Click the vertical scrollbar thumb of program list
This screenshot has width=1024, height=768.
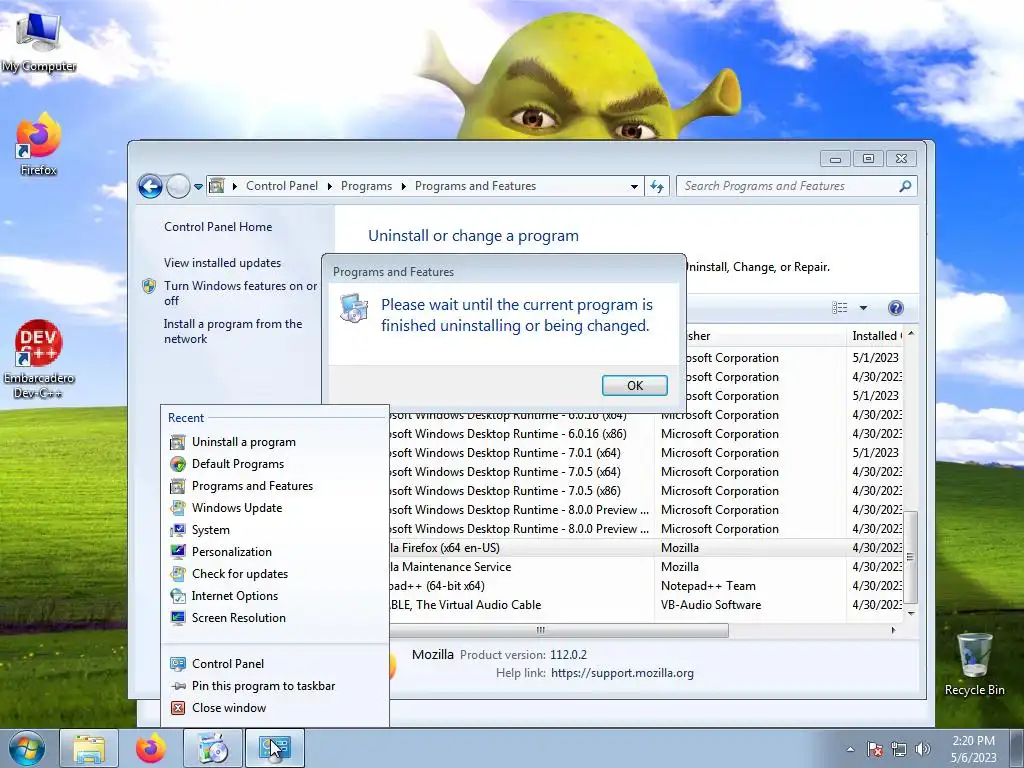pyautogui.click(x=910, y=557)
